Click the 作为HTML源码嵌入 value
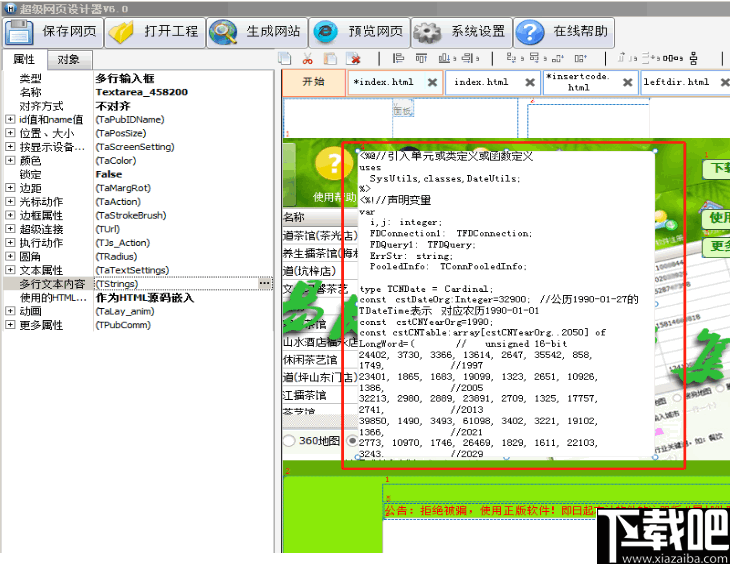The height and width of the screenshot is (564, 732). (144, 297)
